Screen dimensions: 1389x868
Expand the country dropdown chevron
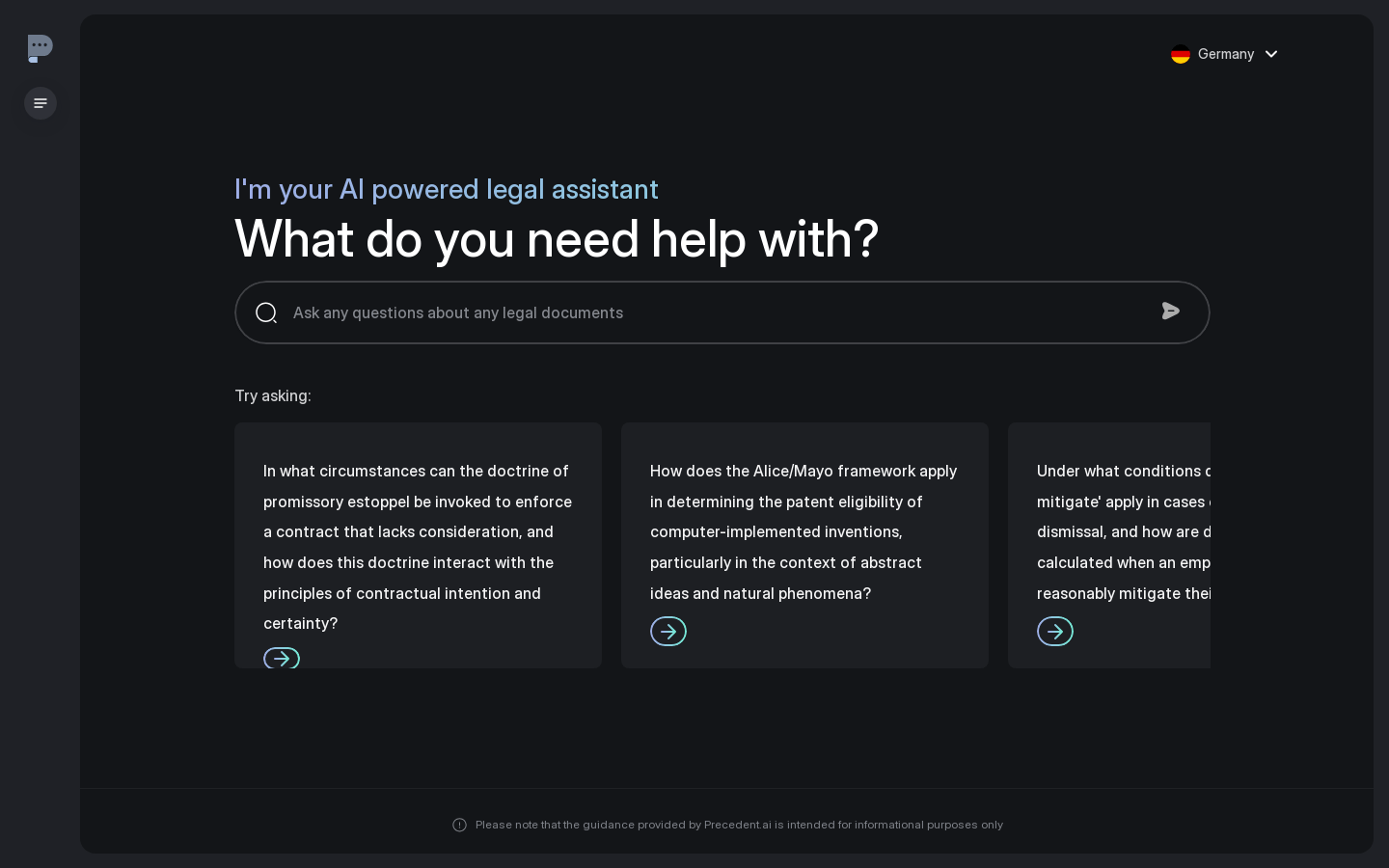pos(1271,54)
